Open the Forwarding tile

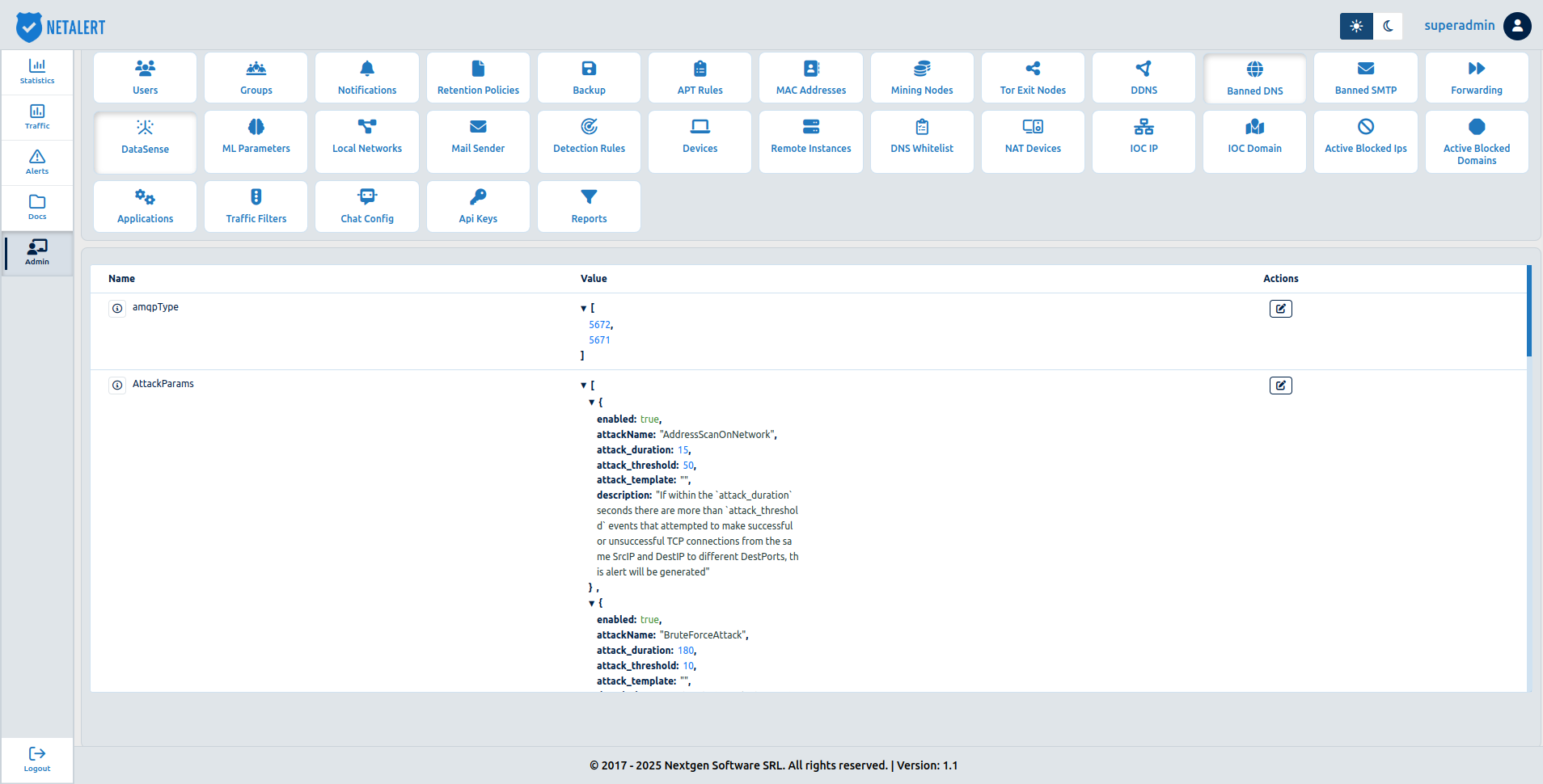coord(1477,78)
